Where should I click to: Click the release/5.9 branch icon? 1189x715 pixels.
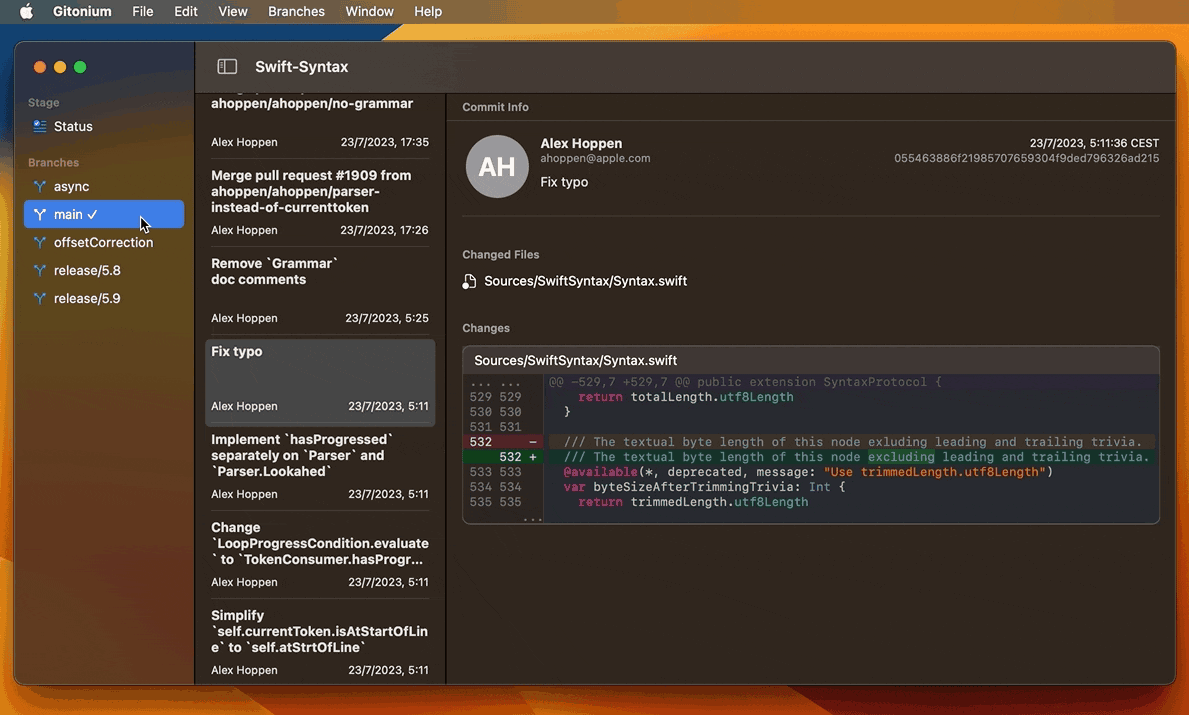(x=39, y=299)
